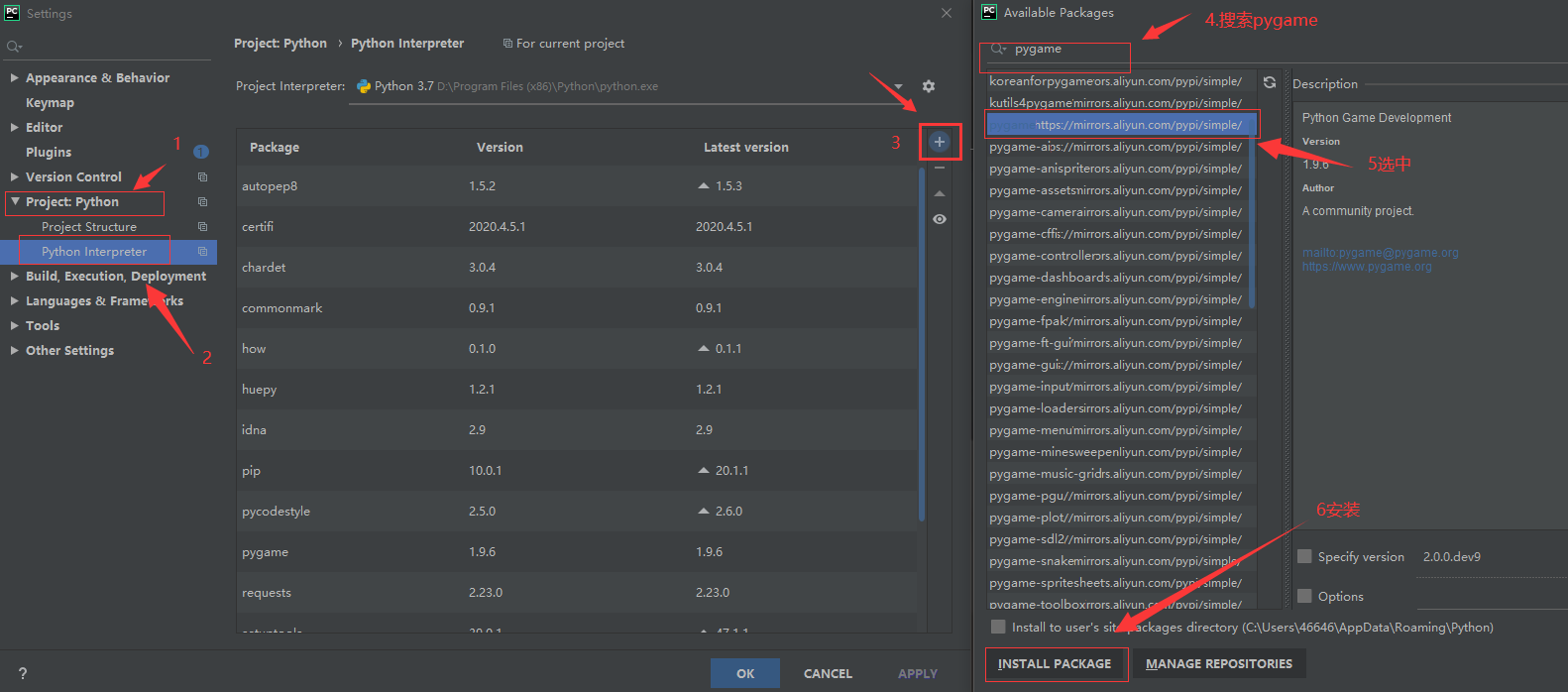This screenshot has width=1568, height=692.
Task: Select Project Structure in the settings tree
Action: pos(89,227)
